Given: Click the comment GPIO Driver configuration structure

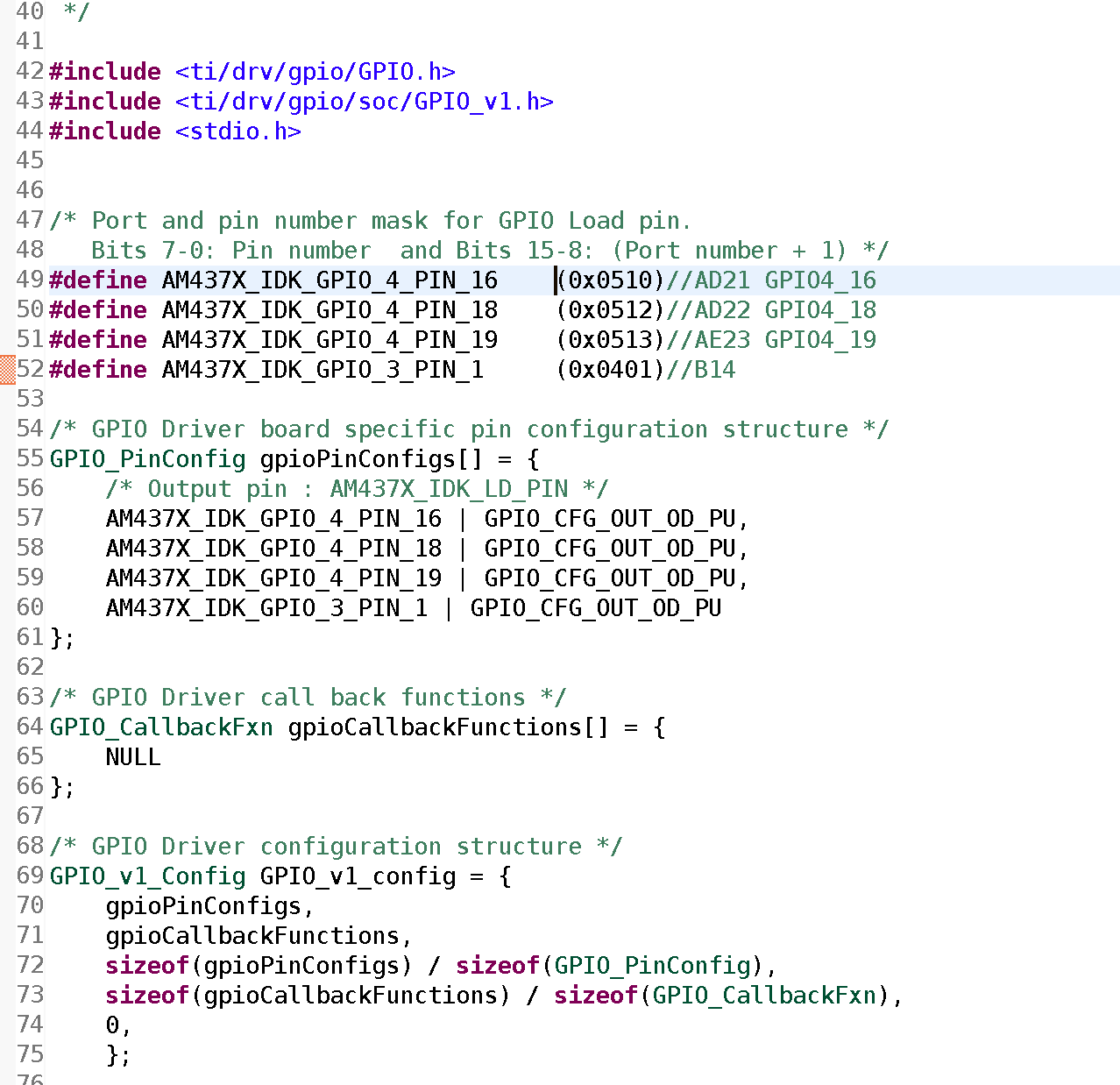Looking at the screenshot, I should pyautogui.click(x=336, y=847).
